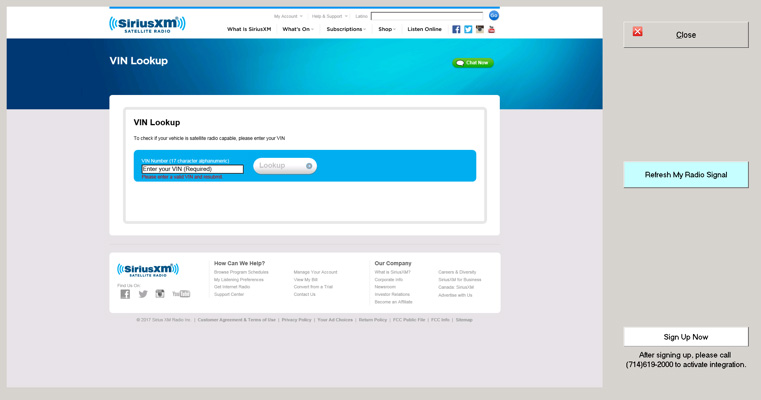Screen dimensions: 761x400
Task: Click the SiriusXM logo in the footer
Action: (x=148, y=270)
